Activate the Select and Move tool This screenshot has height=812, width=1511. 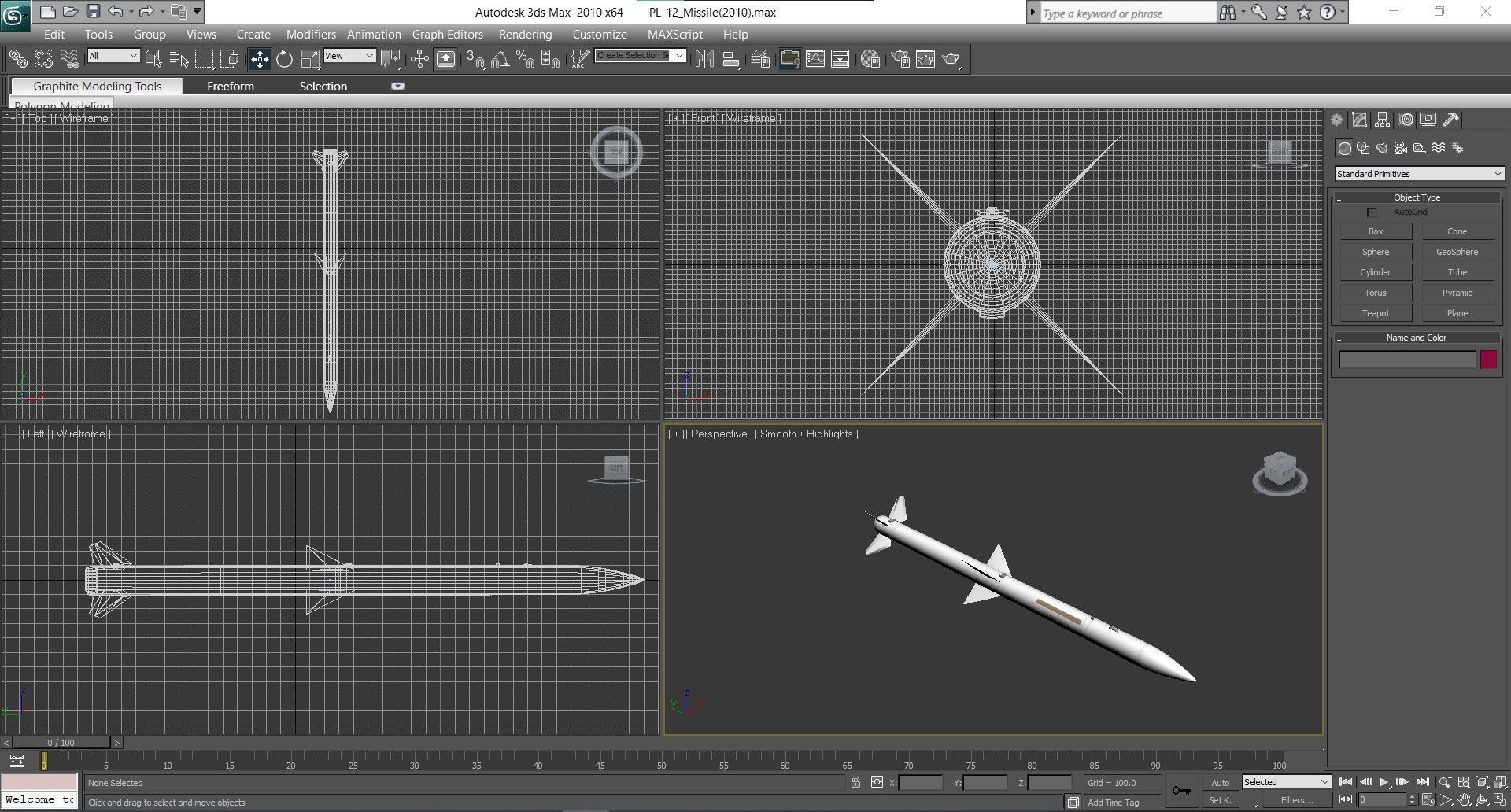259,59
